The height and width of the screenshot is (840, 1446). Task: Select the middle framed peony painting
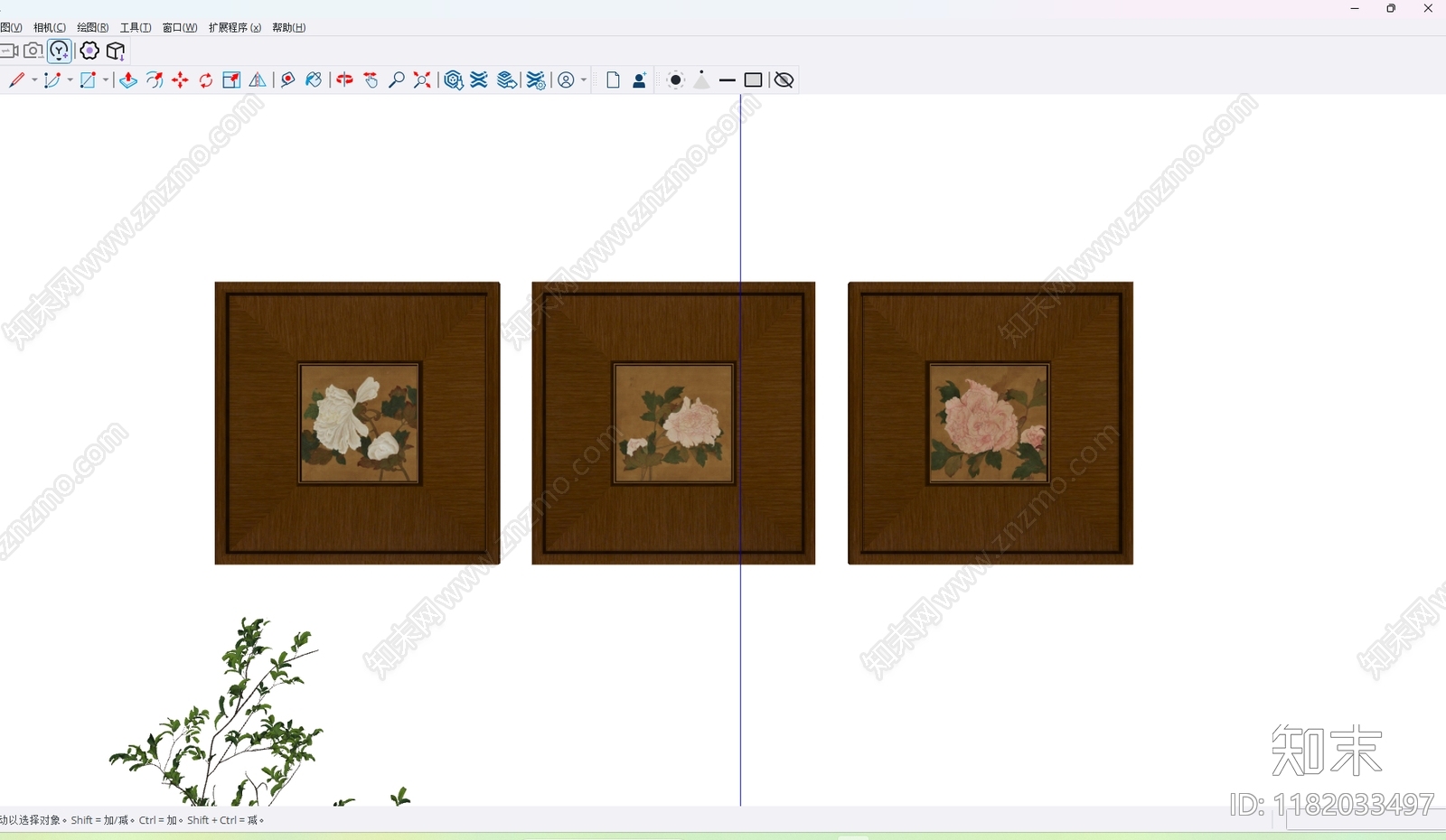(x=673, y=424)
